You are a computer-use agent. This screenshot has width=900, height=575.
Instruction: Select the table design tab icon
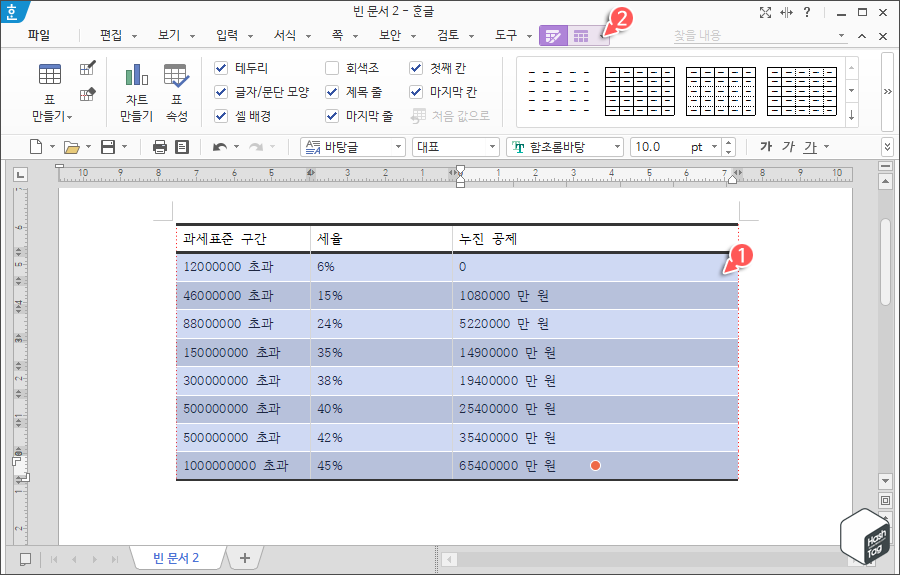pos(553,36)
